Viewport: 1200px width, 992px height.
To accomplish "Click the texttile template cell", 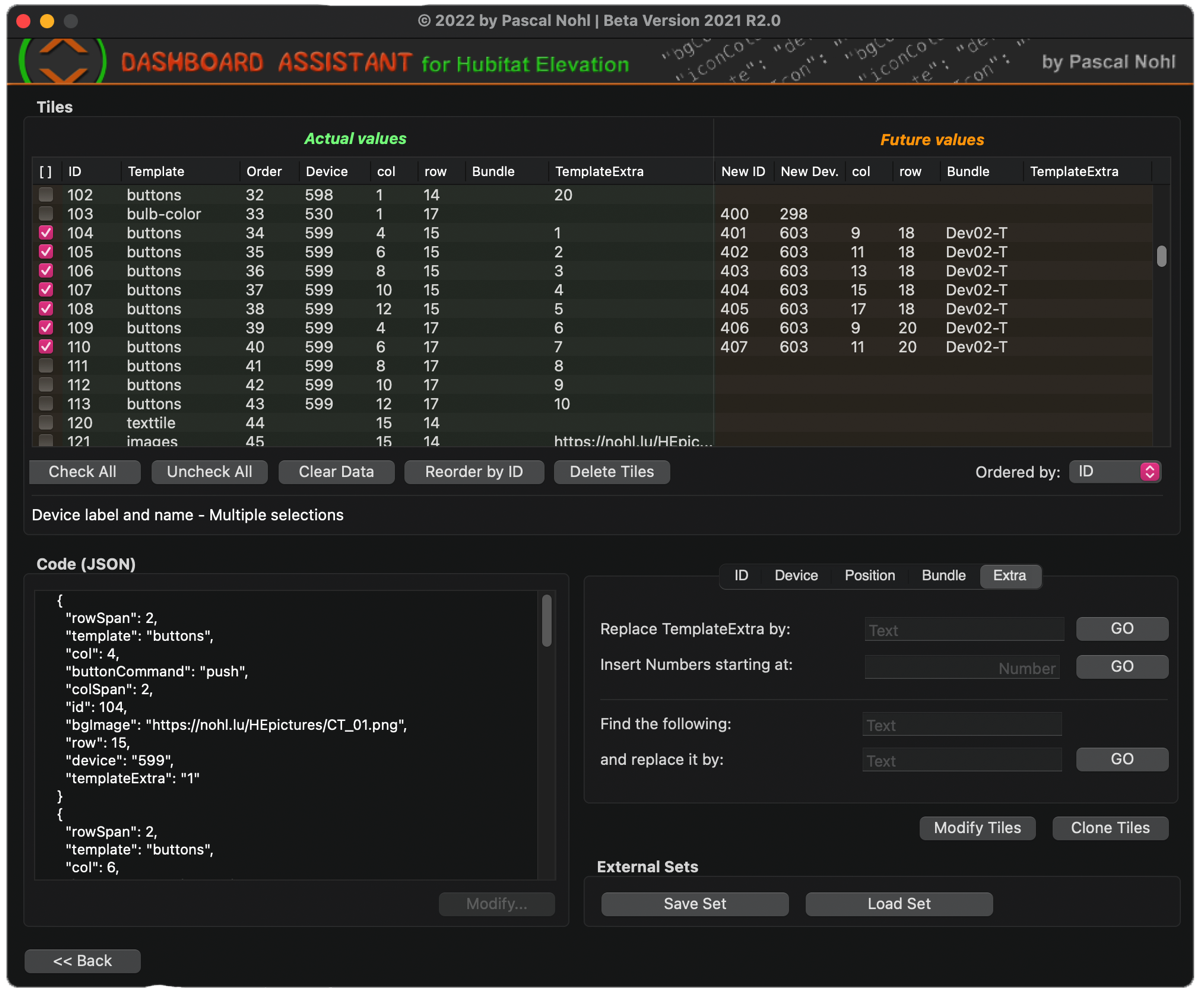I will [151, 423].
